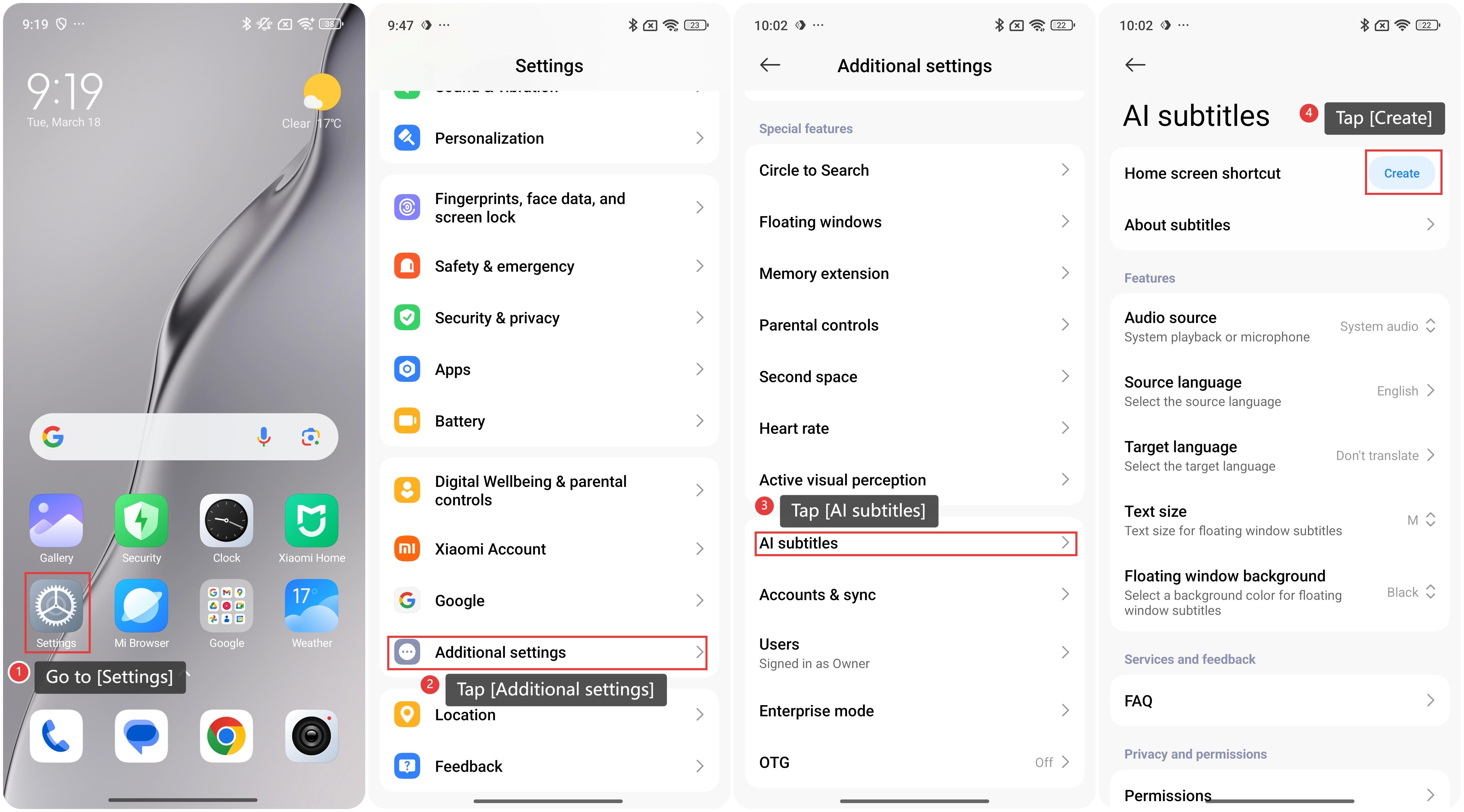Open the OTG setting showing Off

pos(914,762)
